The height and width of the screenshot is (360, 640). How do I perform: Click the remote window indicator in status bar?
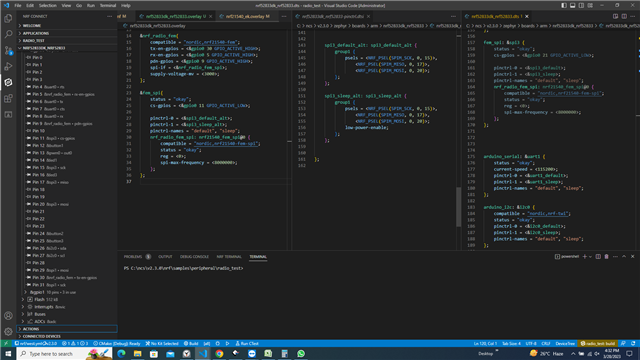[6, 344]
